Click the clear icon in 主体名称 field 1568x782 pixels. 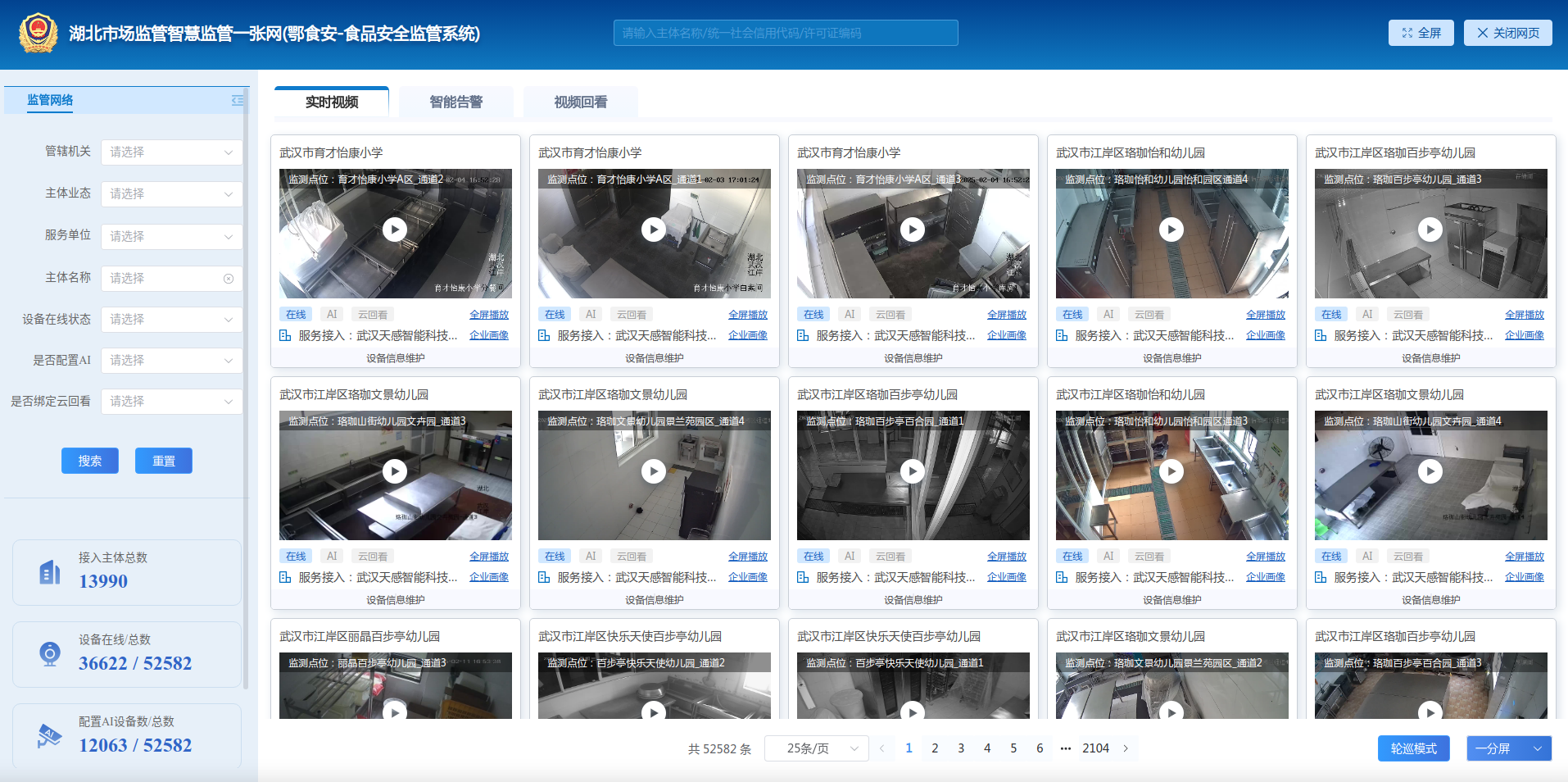point(229,279)
